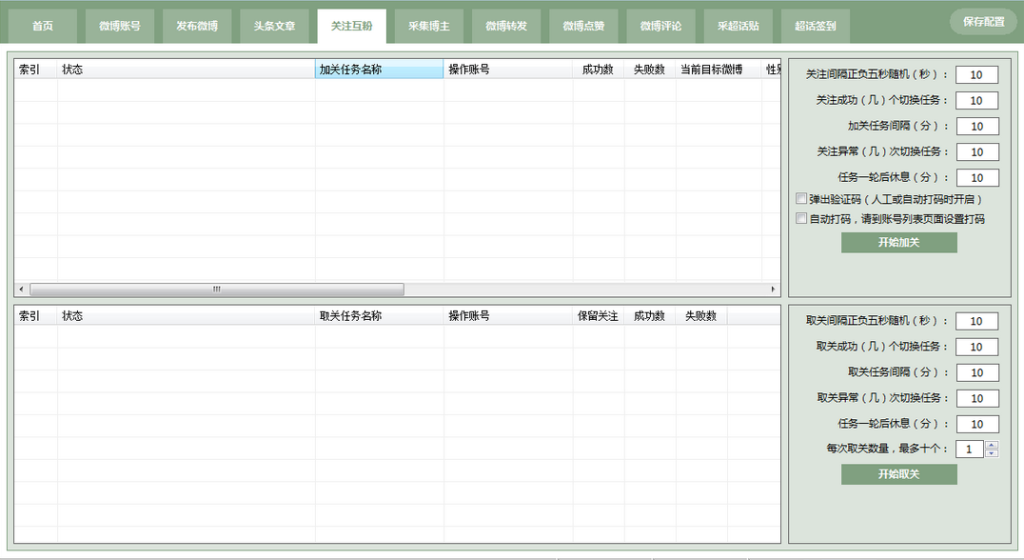Switch to the 超话签到 tab

(816, 26)
